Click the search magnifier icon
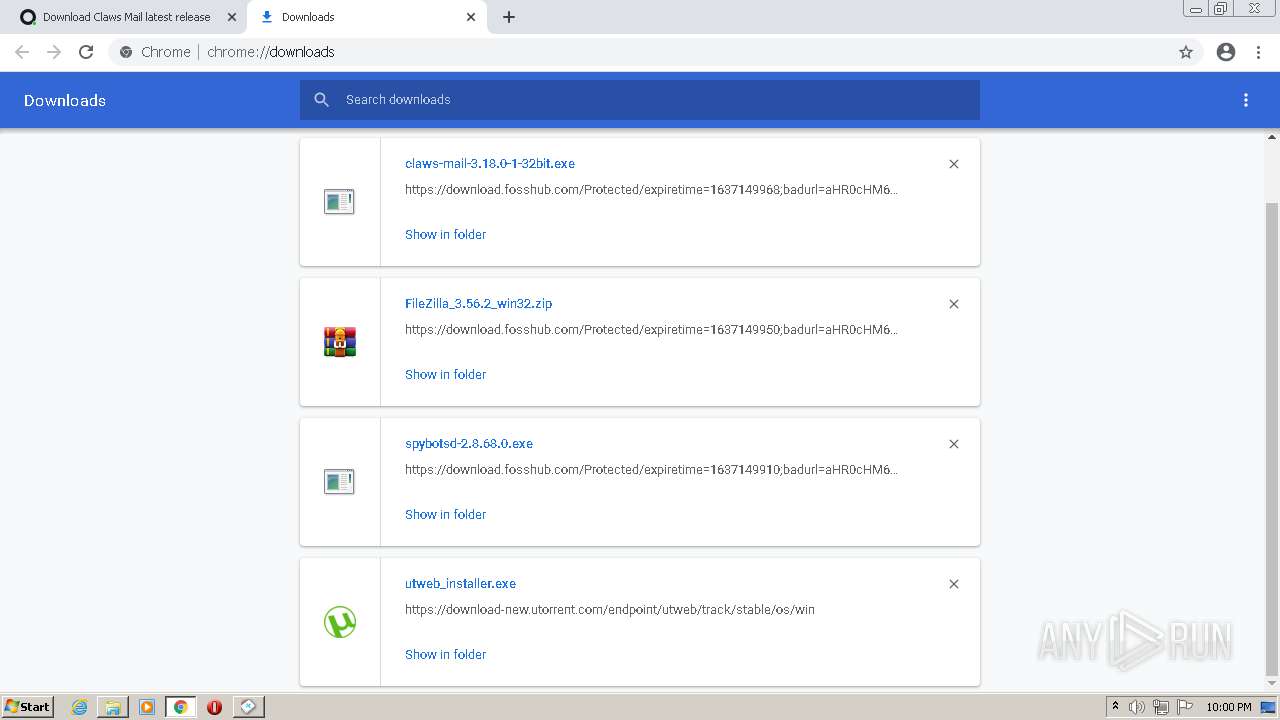Image resolution: width=1280 pixels, height=720 pixels. (321, 100)
